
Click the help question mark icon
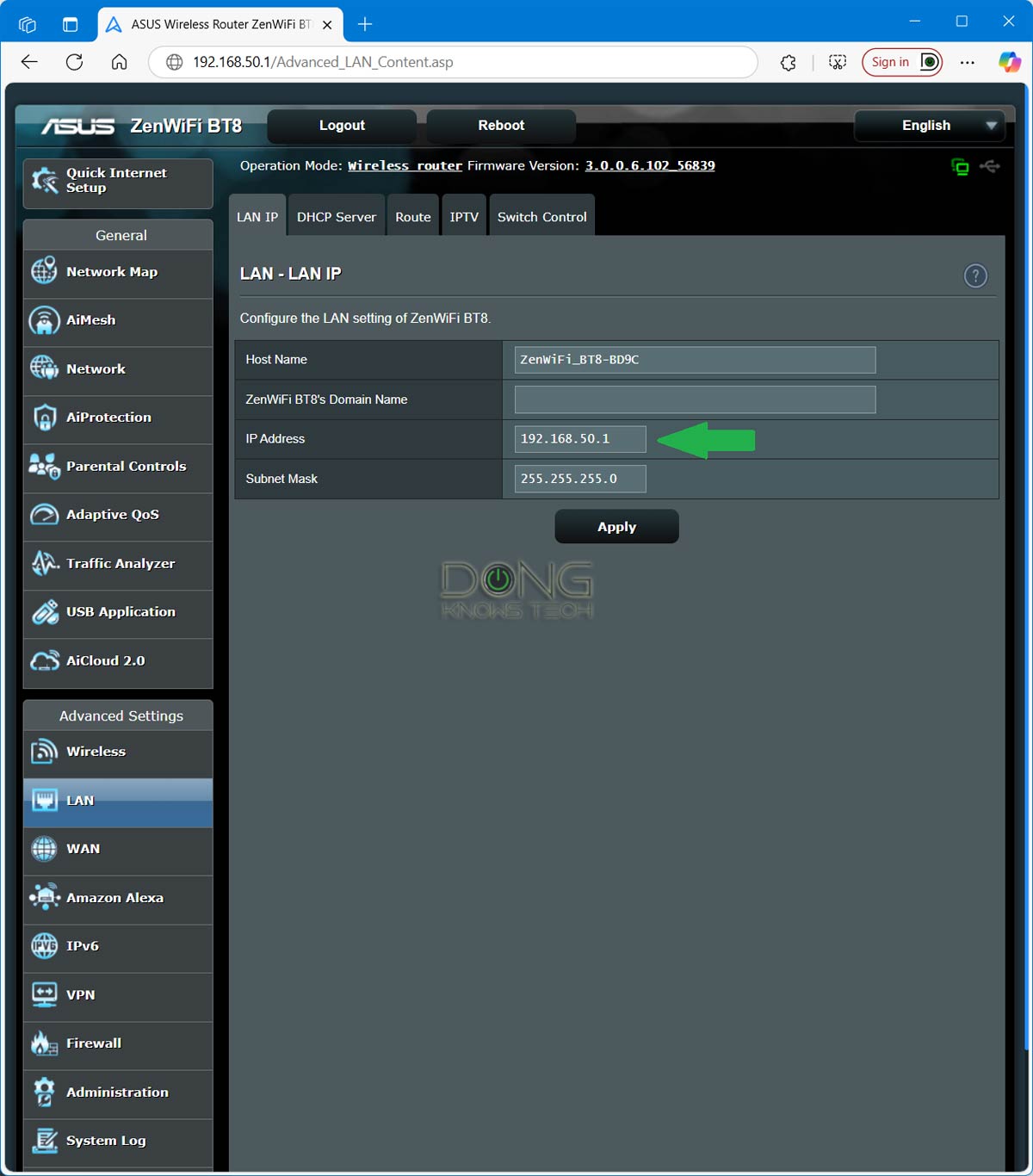pos(975,276)
